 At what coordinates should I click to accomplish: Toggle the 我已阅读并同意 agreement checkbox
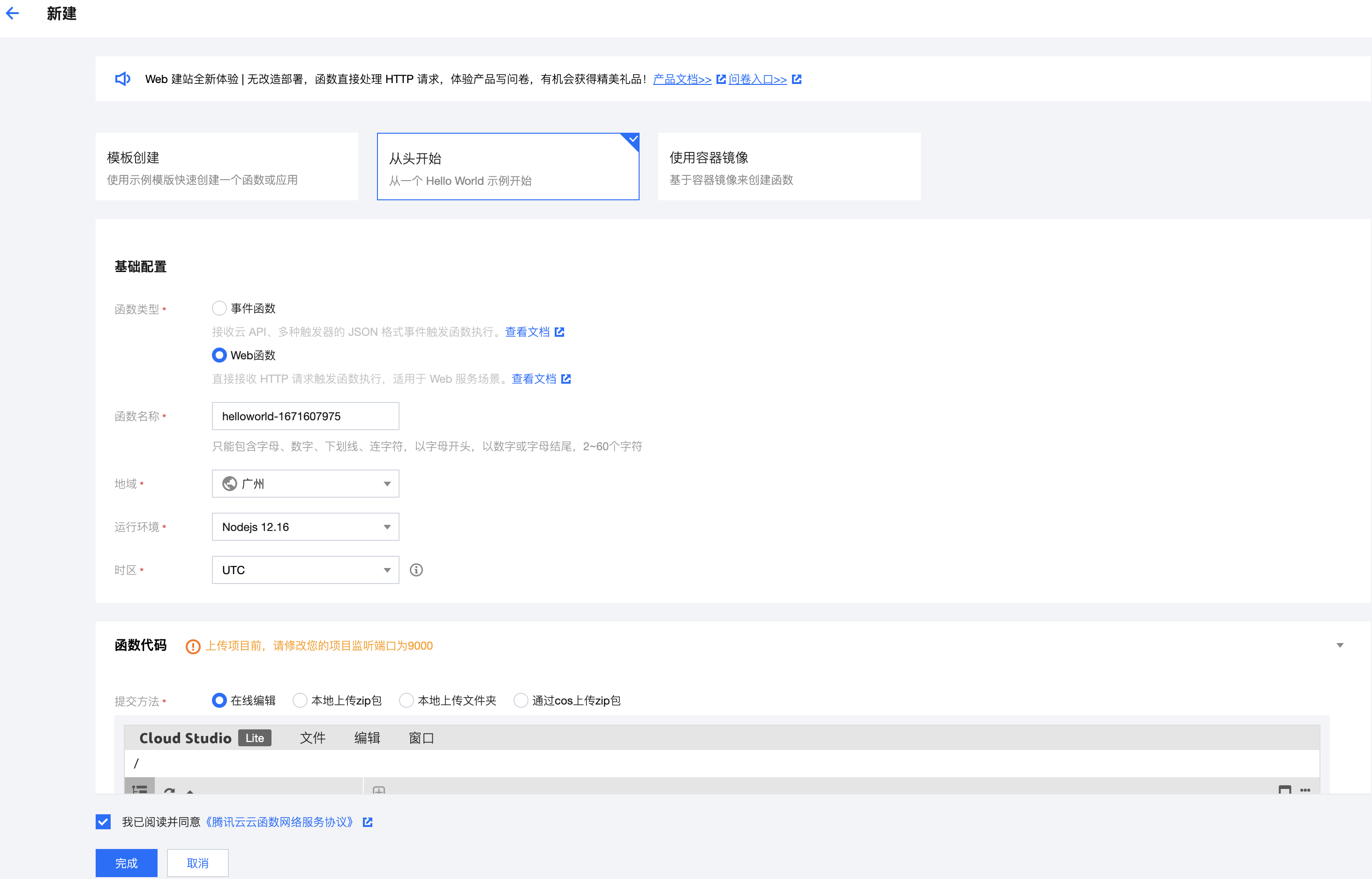coord(103,822)
